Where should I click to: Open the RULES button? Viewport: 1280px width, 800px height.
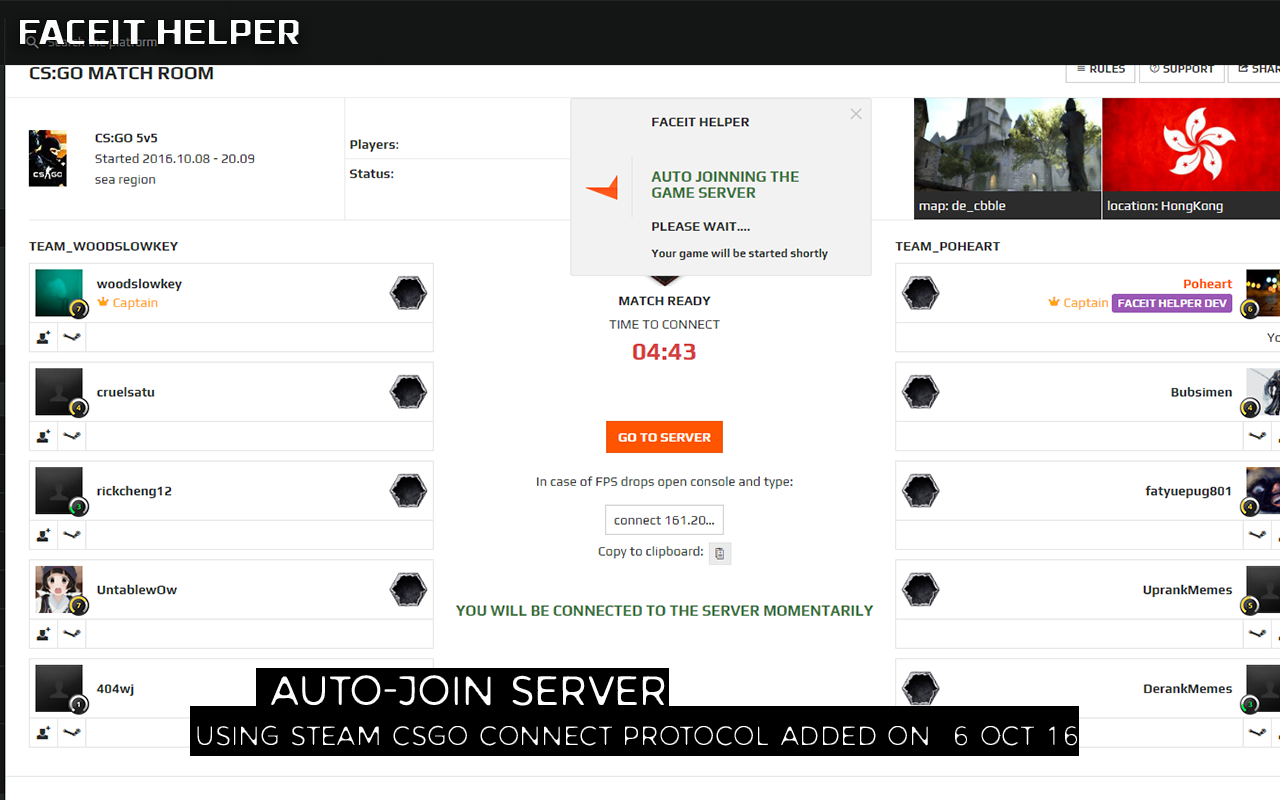click(x=1100, y=69)
